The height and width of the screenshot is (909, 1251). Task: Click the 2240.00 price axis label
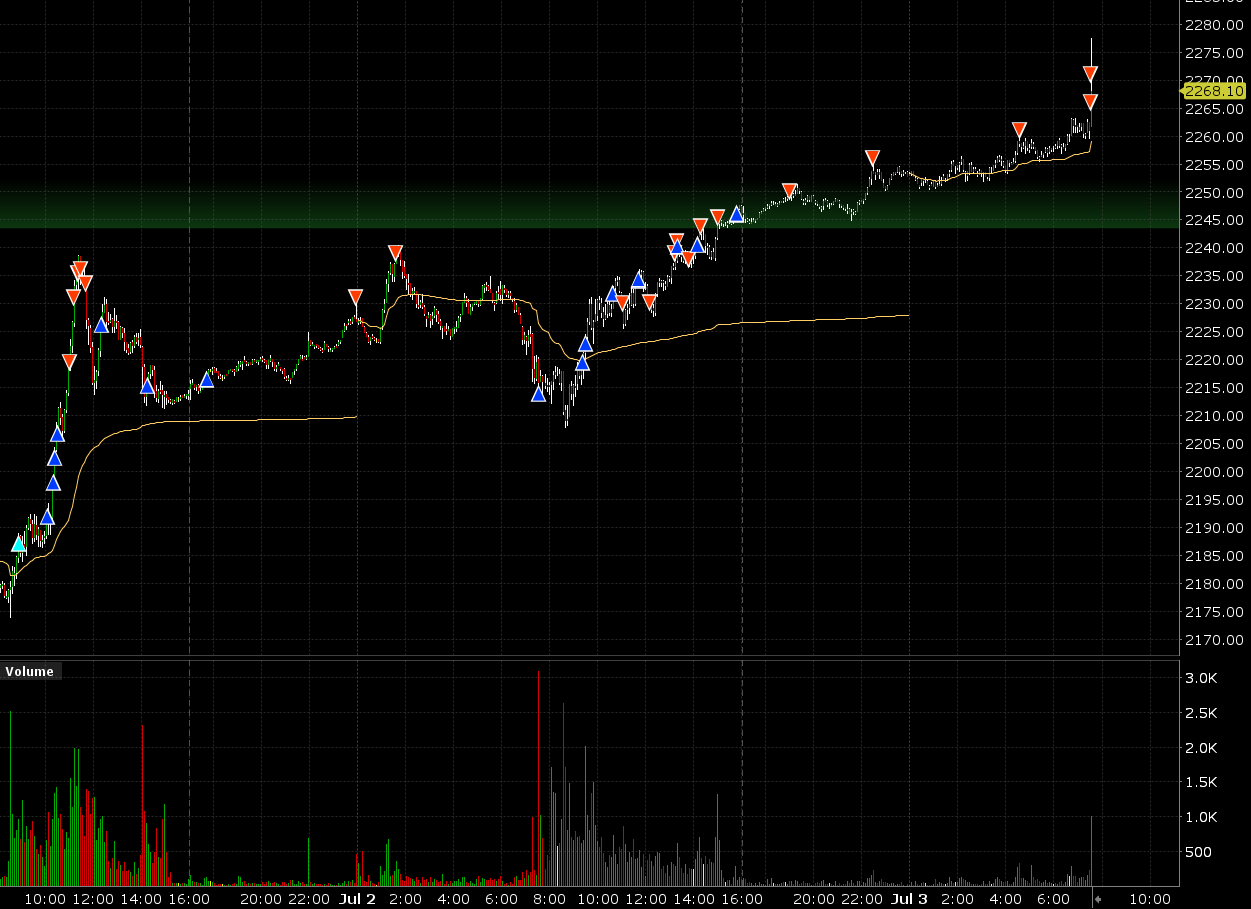pos(1213,248)
